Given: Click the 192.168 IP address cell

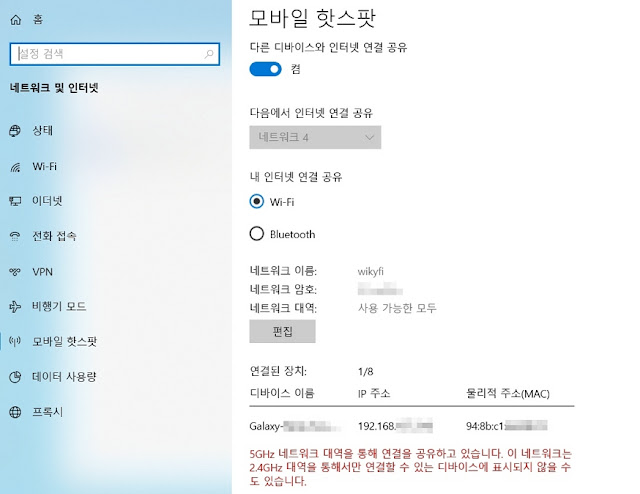Looking at the screenshot, I should point(395,426).
